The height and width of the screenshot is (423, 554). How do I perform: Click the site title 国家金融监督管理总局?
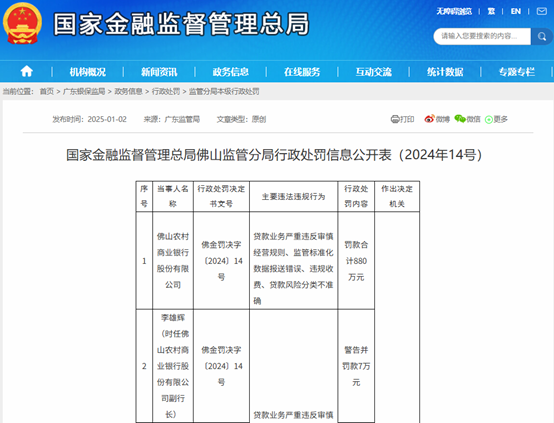point(182,24)
